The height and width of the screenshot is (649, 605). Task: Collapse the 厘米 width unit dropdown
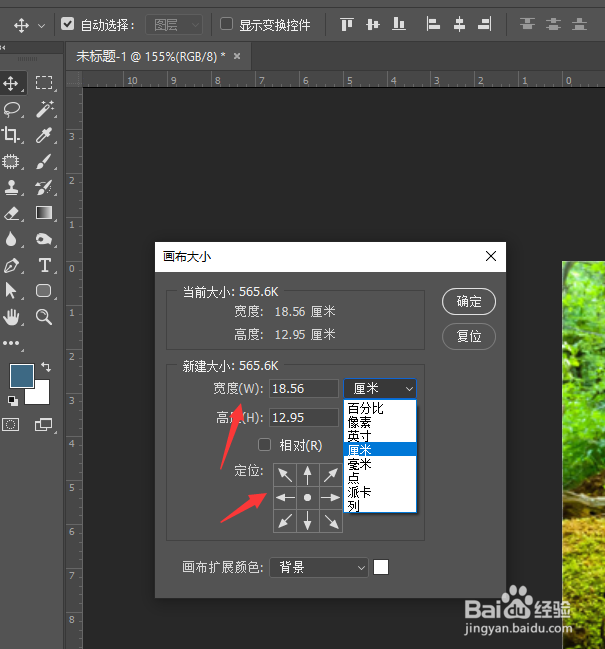click(380, 389)
